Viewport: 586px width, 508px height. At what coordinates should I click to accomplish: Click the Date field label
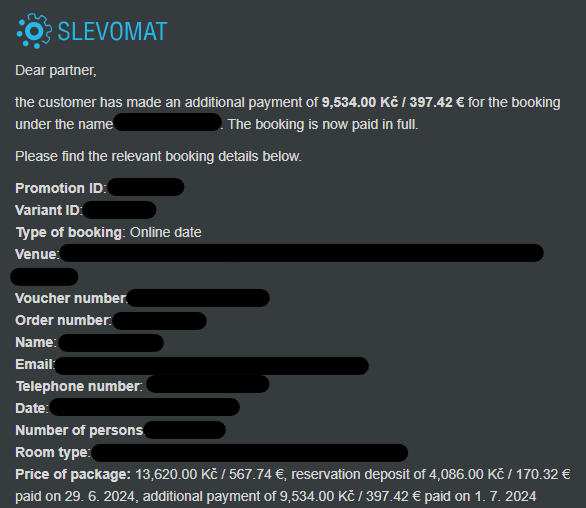(32, 408)
